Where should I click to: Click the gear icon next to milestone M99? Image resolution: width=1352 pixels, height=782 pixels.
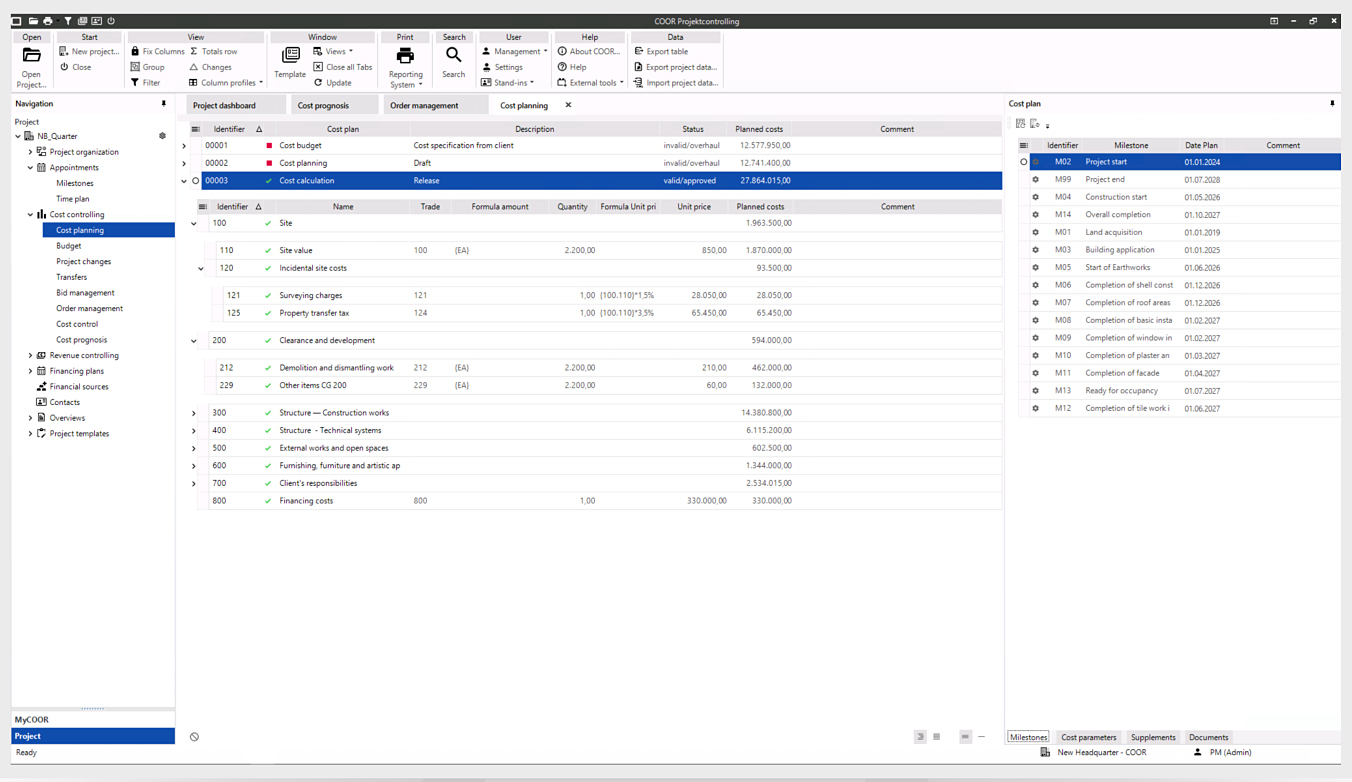click(x=1035, y=179)
